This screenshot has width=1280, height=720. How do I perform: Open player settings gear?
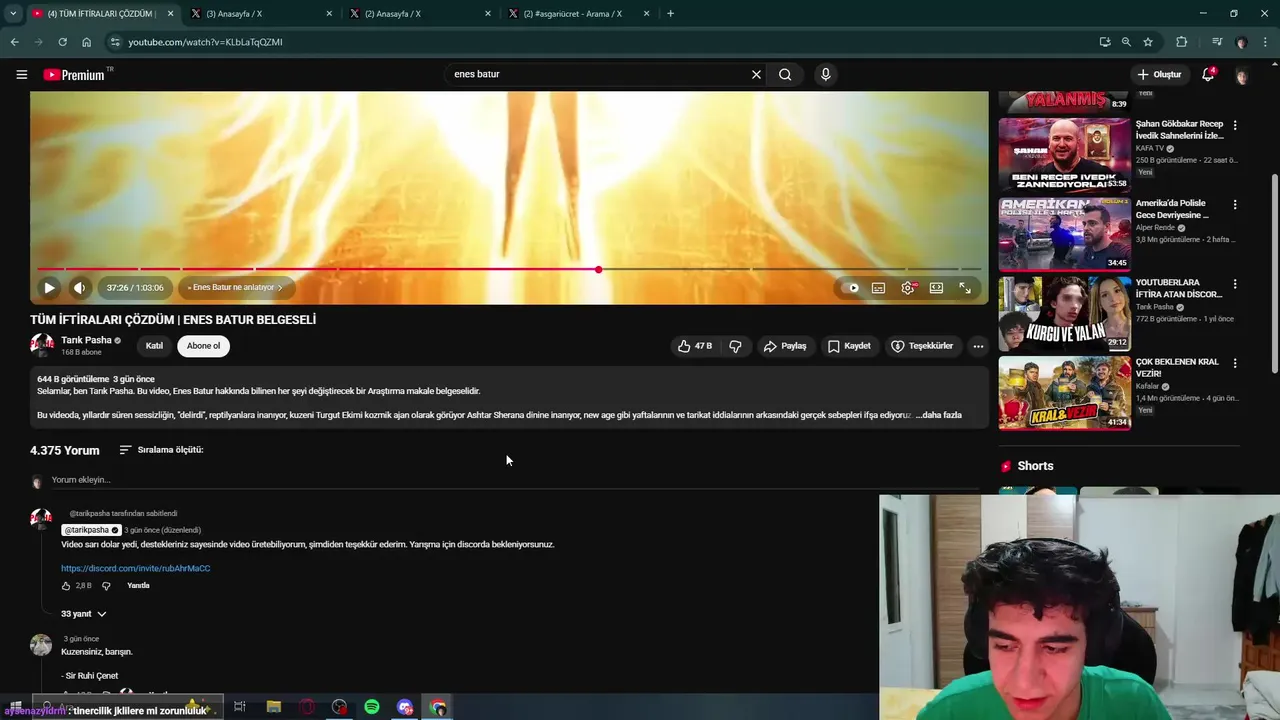(x=908, y=288)
